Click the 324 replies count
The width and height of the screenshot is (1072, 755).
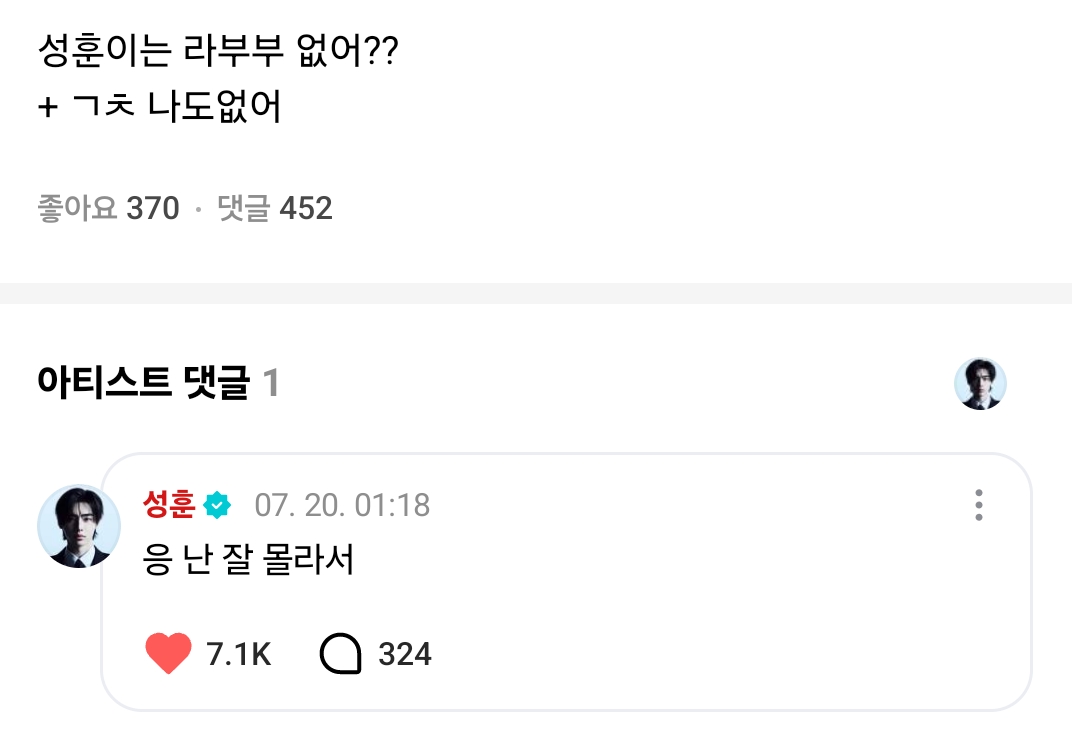[x=405, y=654]
